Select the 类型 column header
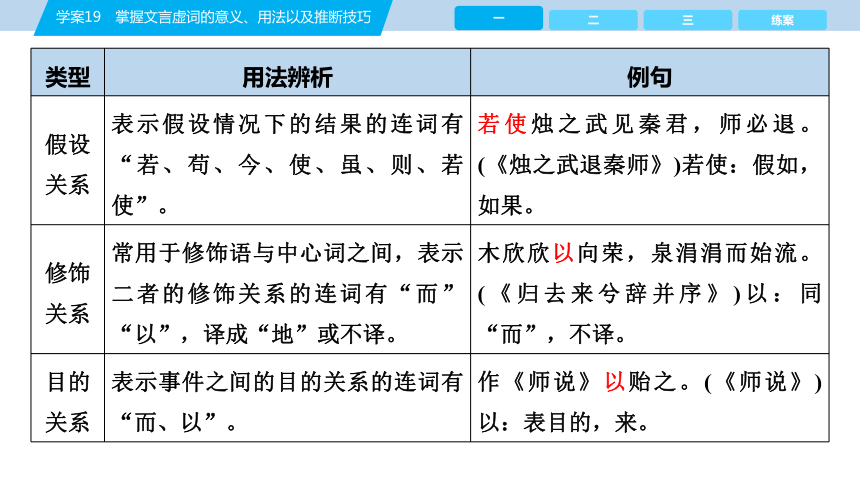 (x=67, y=77)
